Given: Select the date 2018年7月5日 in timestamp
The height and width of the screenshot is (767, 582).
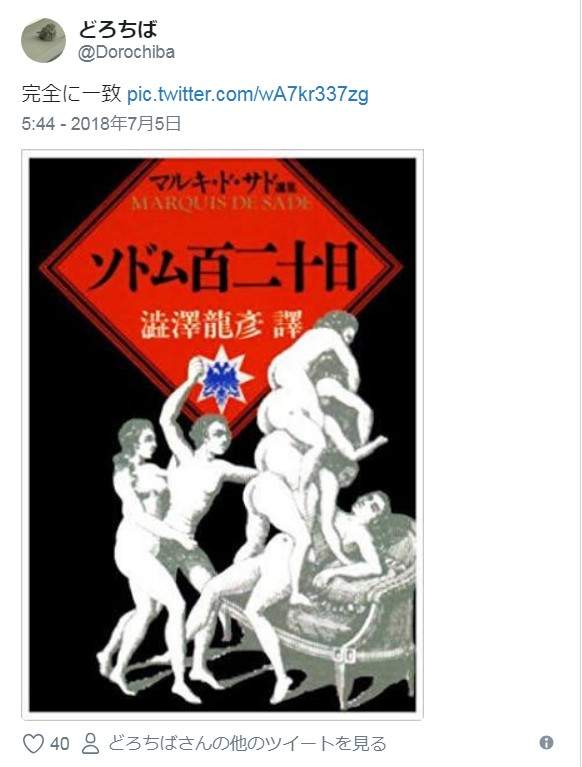Looking at the screenshot, I should [x=126, y=123].
